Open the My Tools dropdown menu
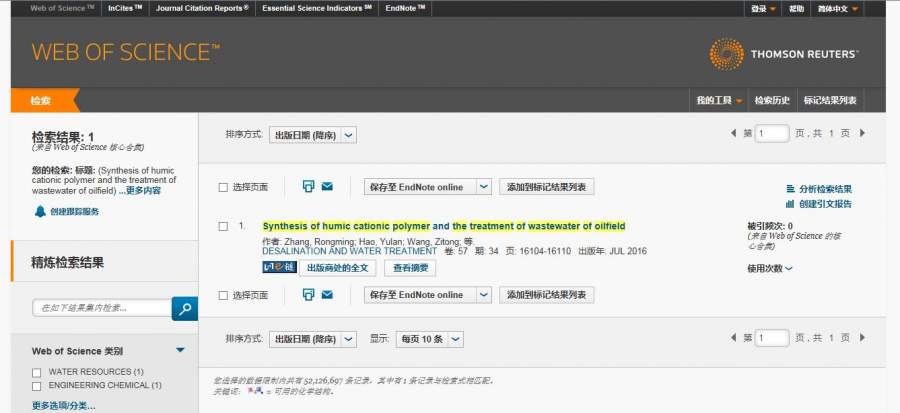900x413 pixels. 719,100
